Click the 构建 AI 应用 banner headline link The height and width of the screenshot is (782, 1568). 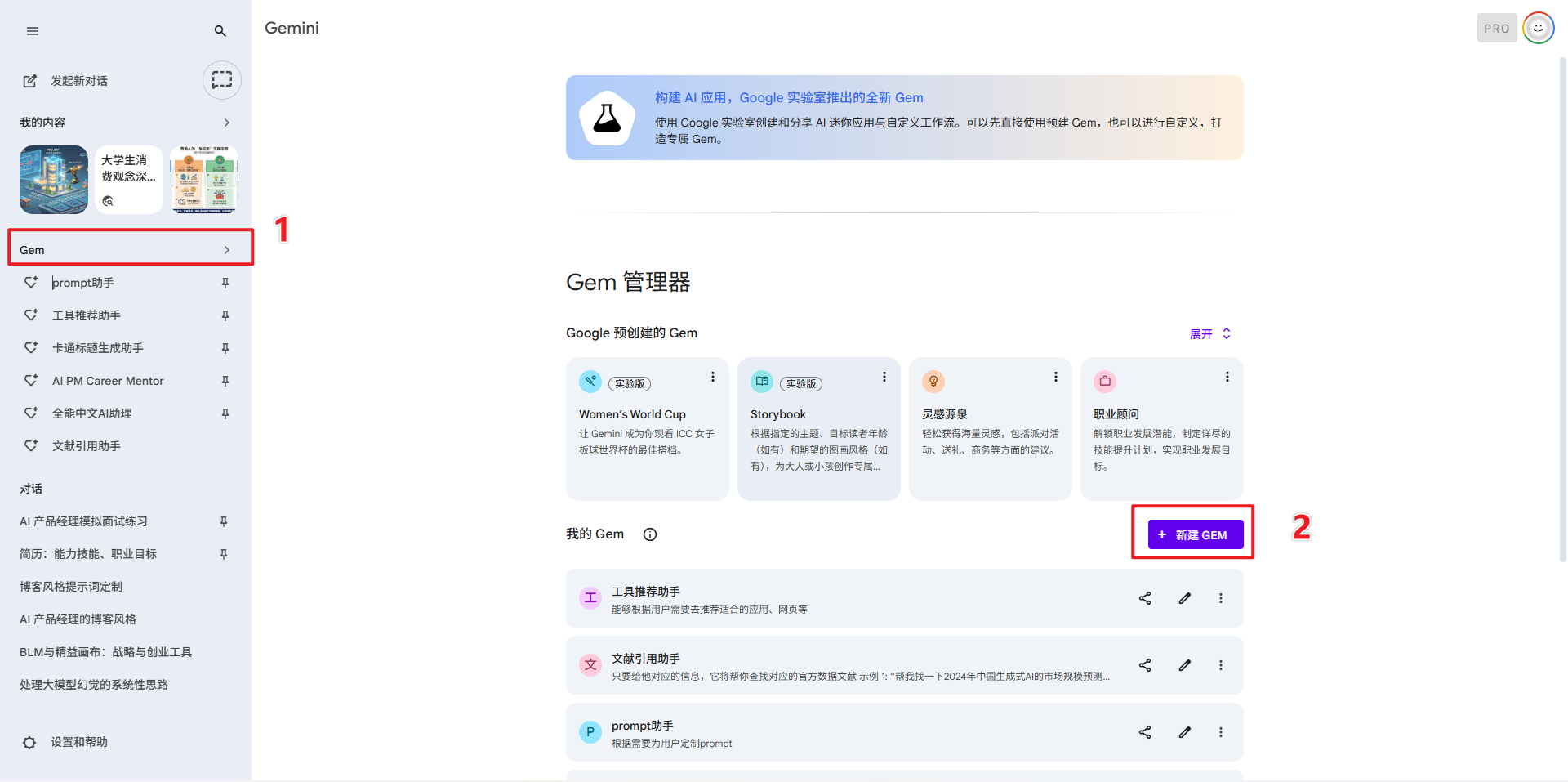point(789,97)
